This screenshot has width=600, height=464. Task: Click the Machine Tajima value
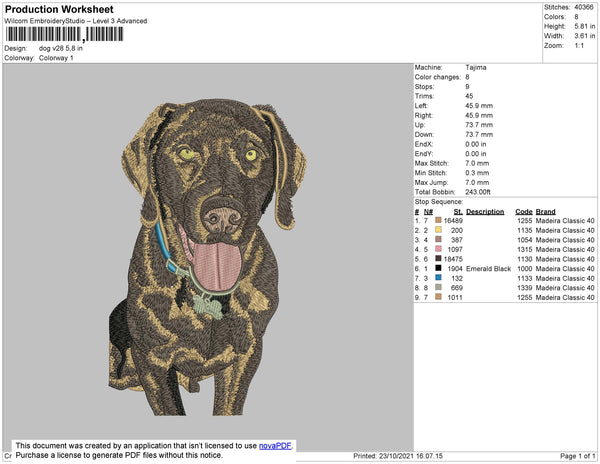(x=476, y=67)
